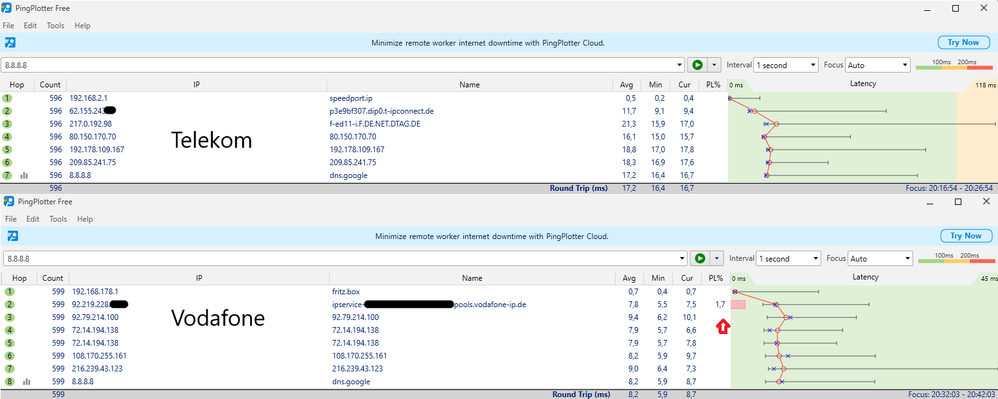Open Help menu in Vodafone window
The image size is (998, 399).
(x=85, y=219)
